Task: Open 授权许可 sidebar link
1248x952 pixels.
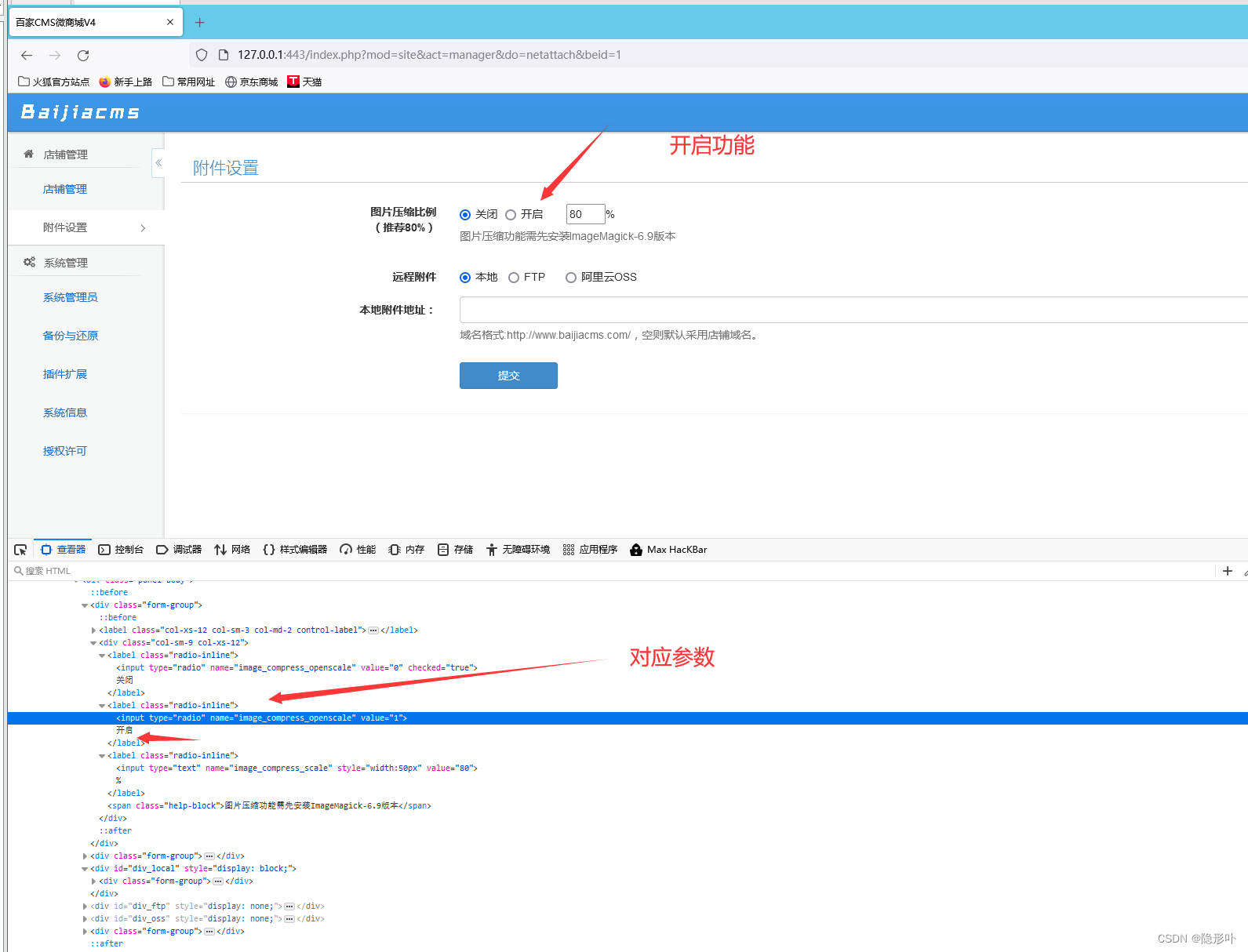Action: pos(65,451)
